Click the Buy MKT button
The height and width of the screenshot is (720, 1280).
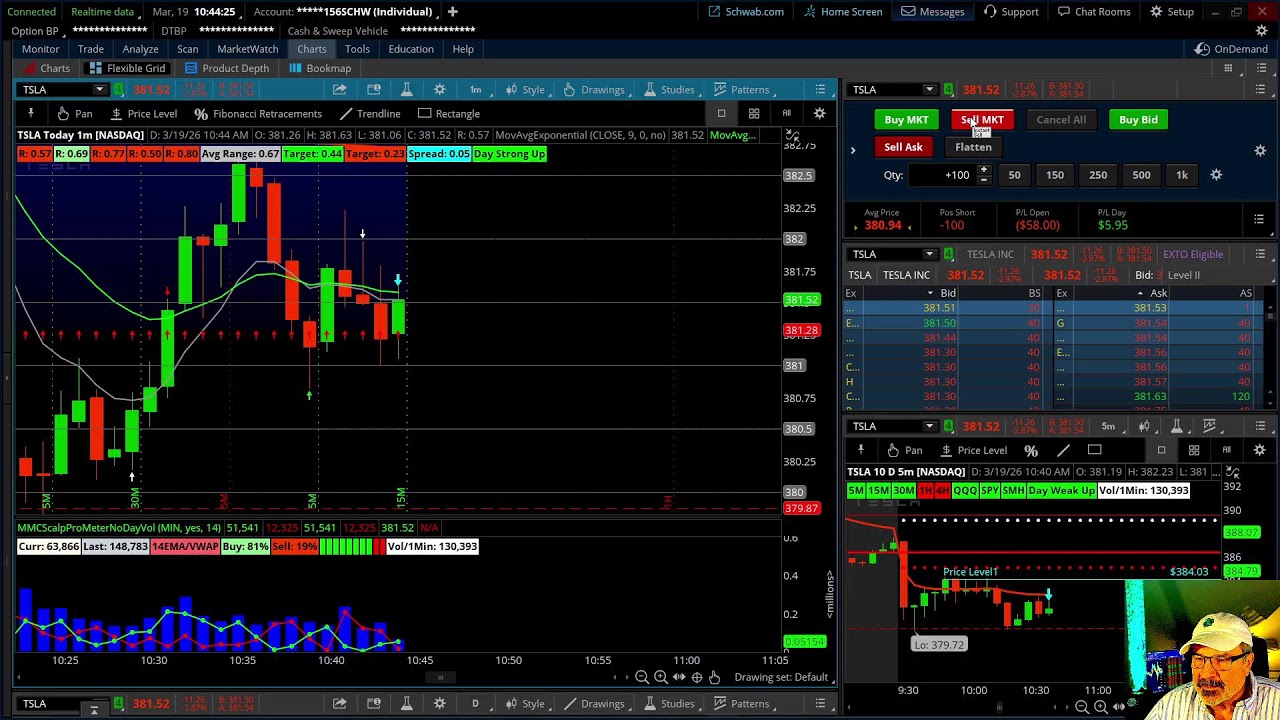click(x=906, y=120)
